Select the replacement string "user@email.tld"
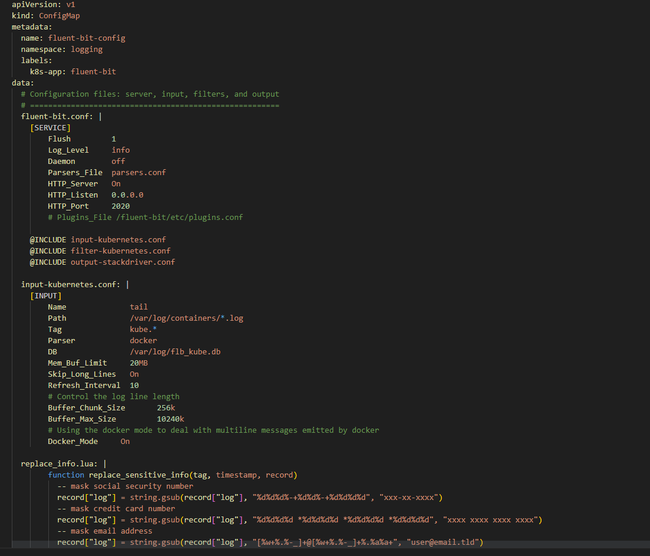 [x=443, y=542]
